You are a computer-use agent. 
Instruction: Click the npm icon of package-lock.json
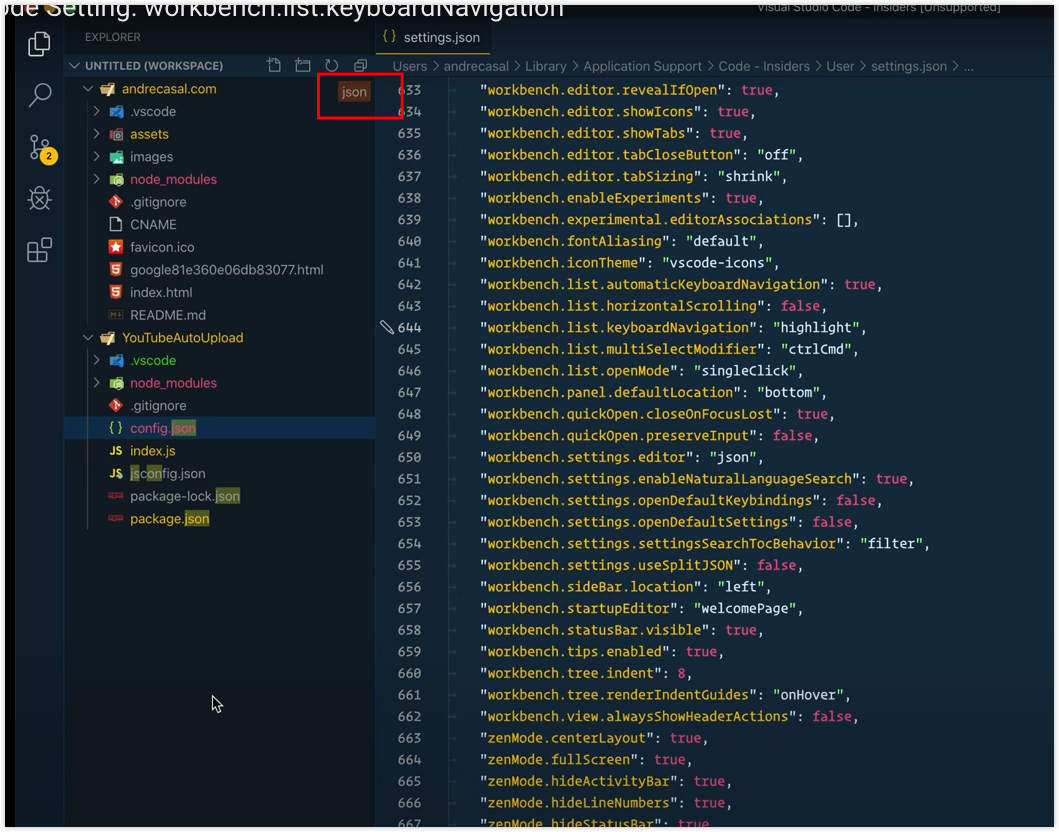[x=115, y=496]
